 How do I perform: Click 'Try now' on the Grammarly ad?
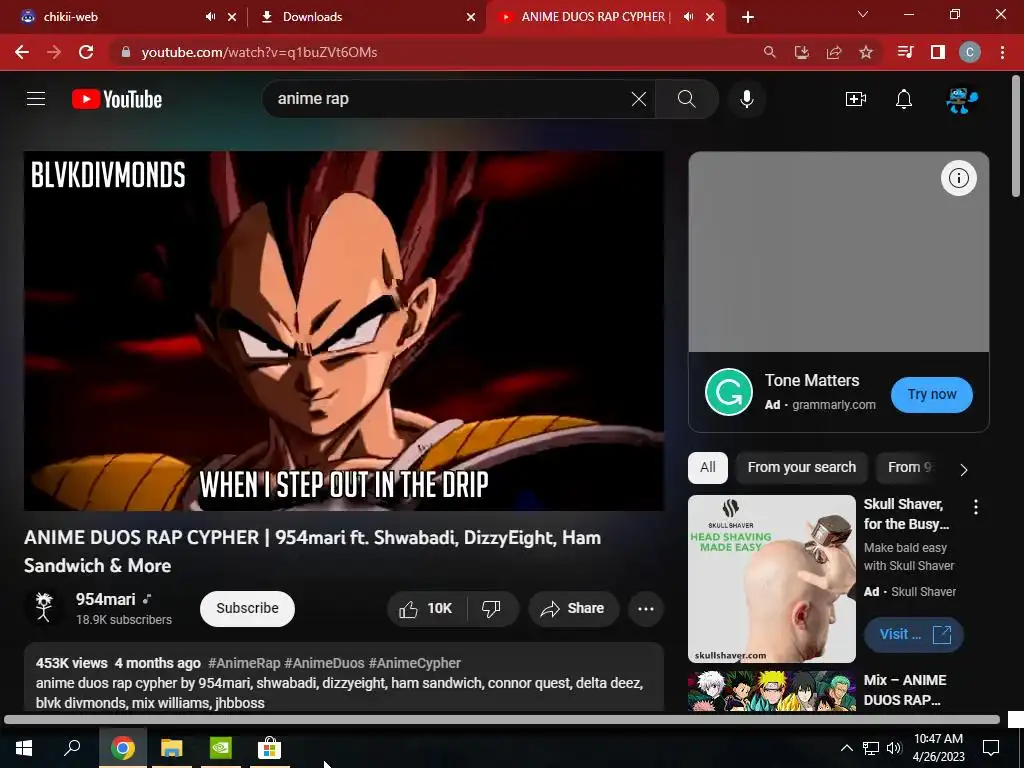[x=931, y=394]
